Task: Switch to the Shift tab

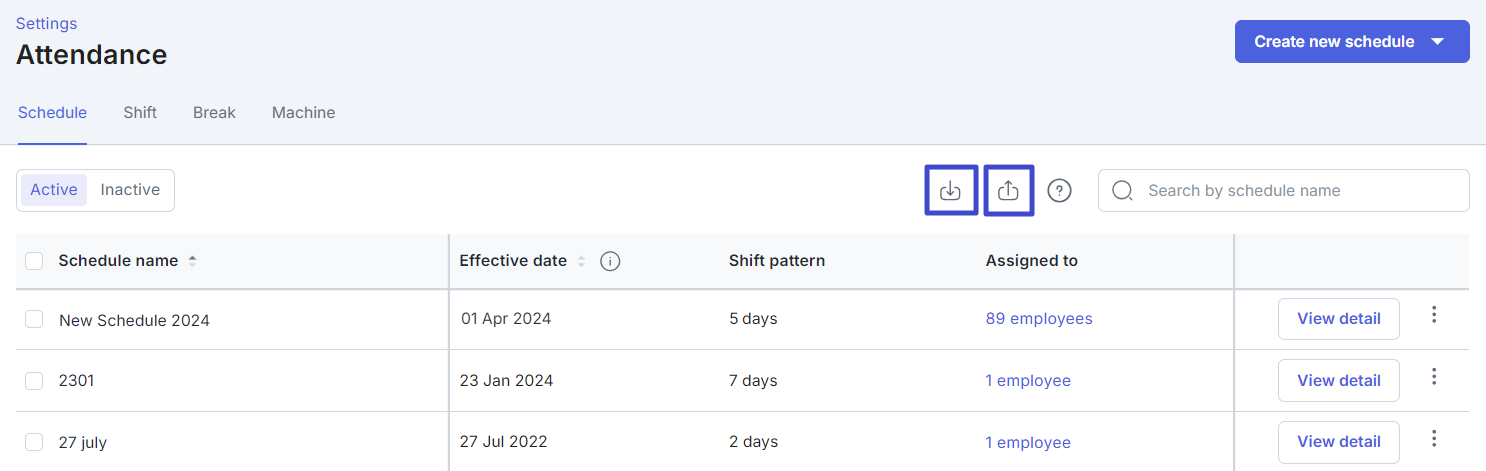Action: point(140,112)
